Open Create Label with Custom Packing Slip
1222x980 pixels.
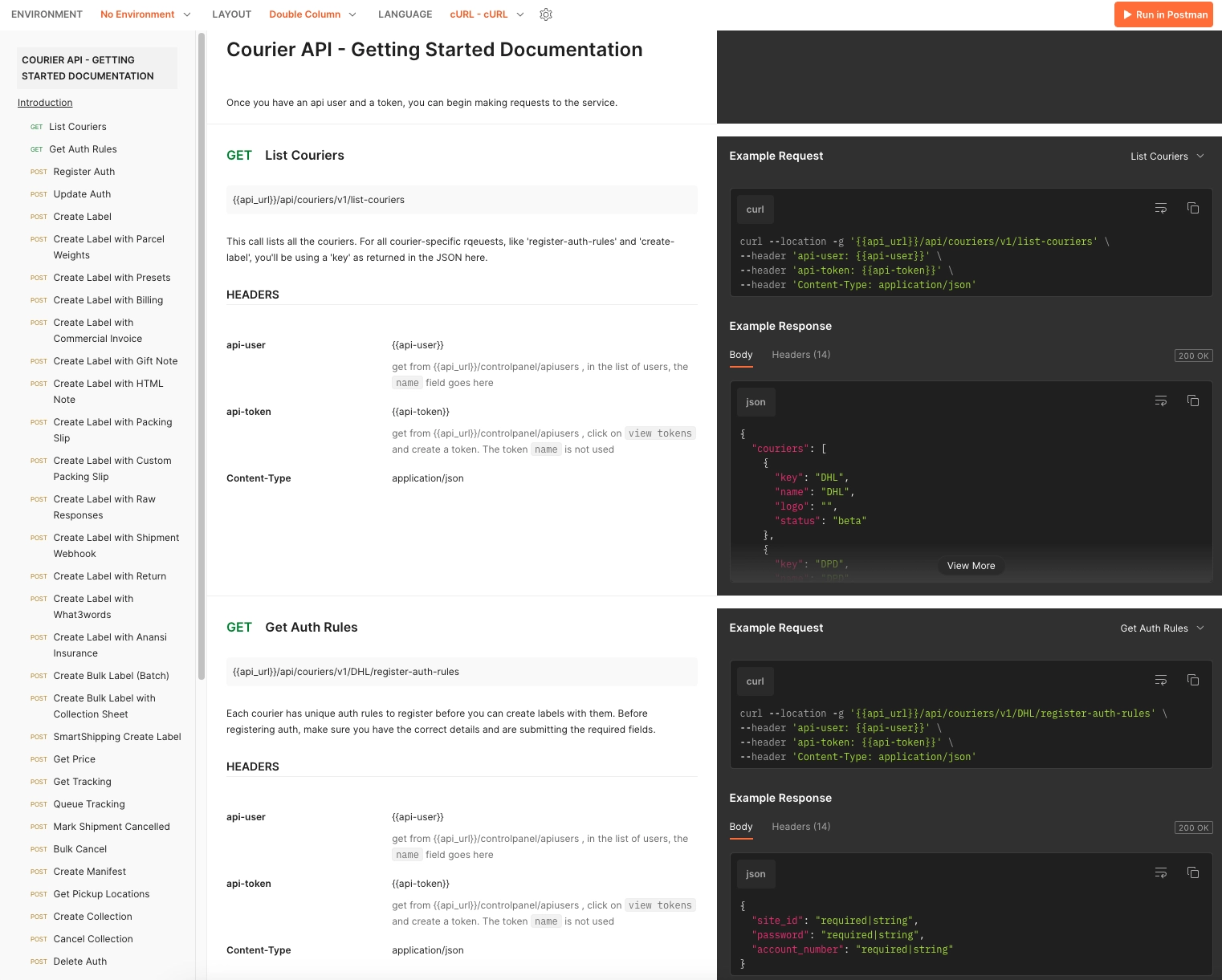112,469
